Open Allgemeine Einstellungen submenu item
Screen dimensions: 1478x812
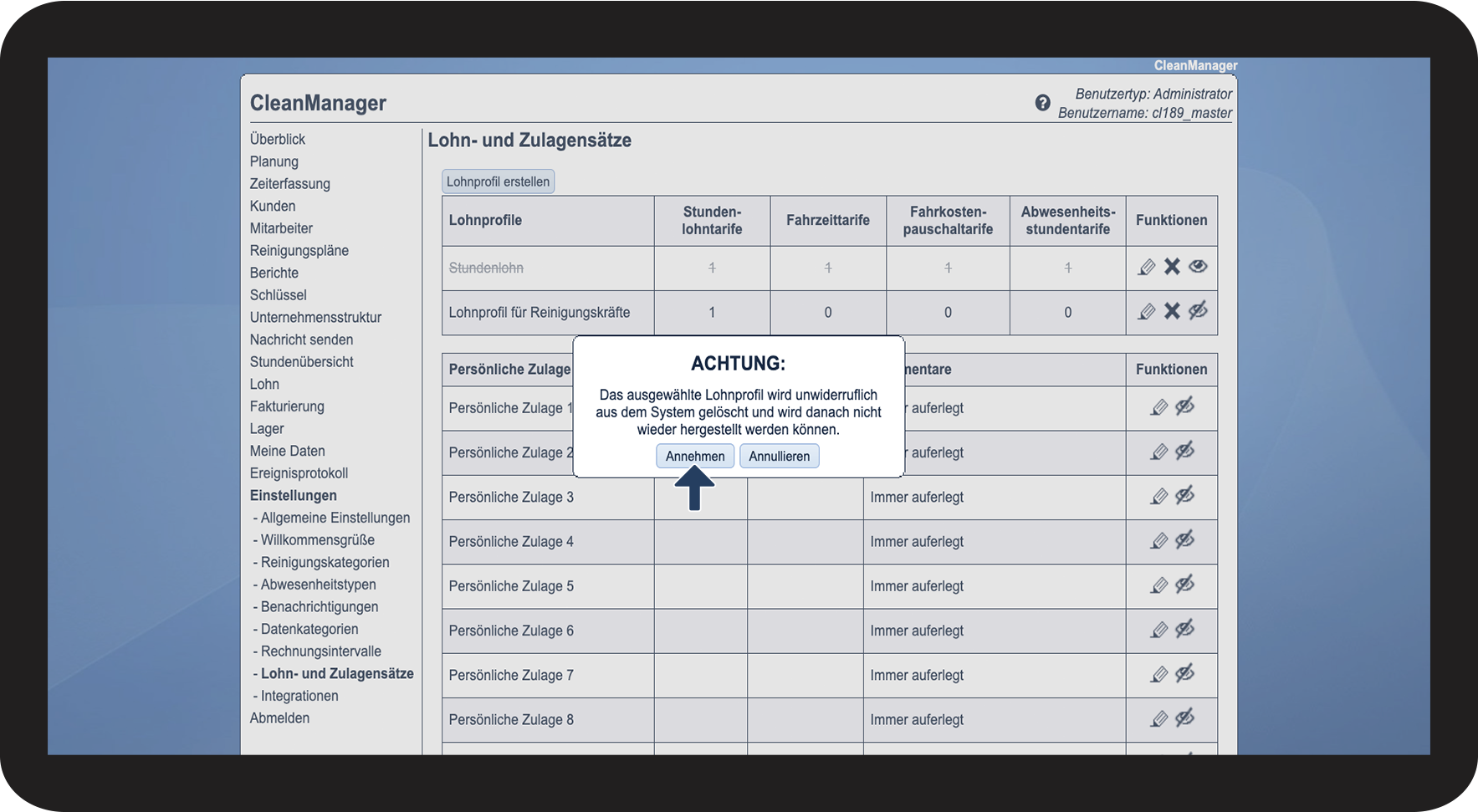pyautogui.click(x=335, y=518)
